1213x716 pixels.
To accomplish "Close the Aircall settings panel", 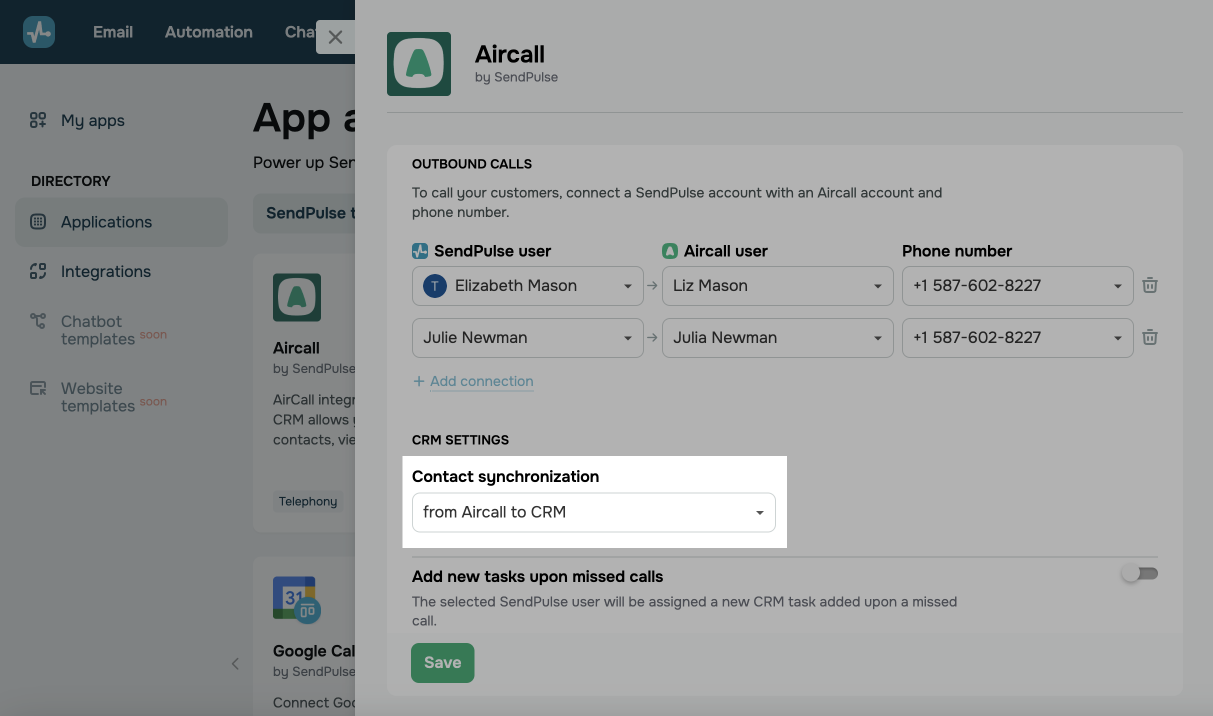I will (x=335, y=37).
